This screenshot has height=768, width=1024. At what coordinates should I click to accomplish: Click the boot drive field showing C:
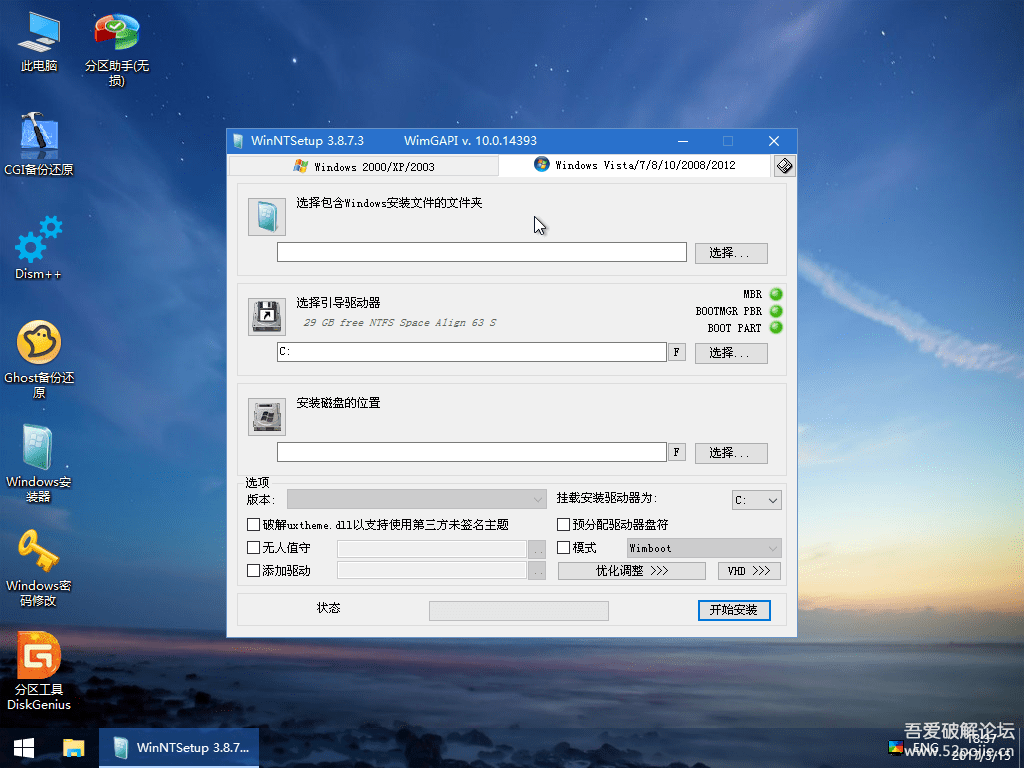point(472,352)
